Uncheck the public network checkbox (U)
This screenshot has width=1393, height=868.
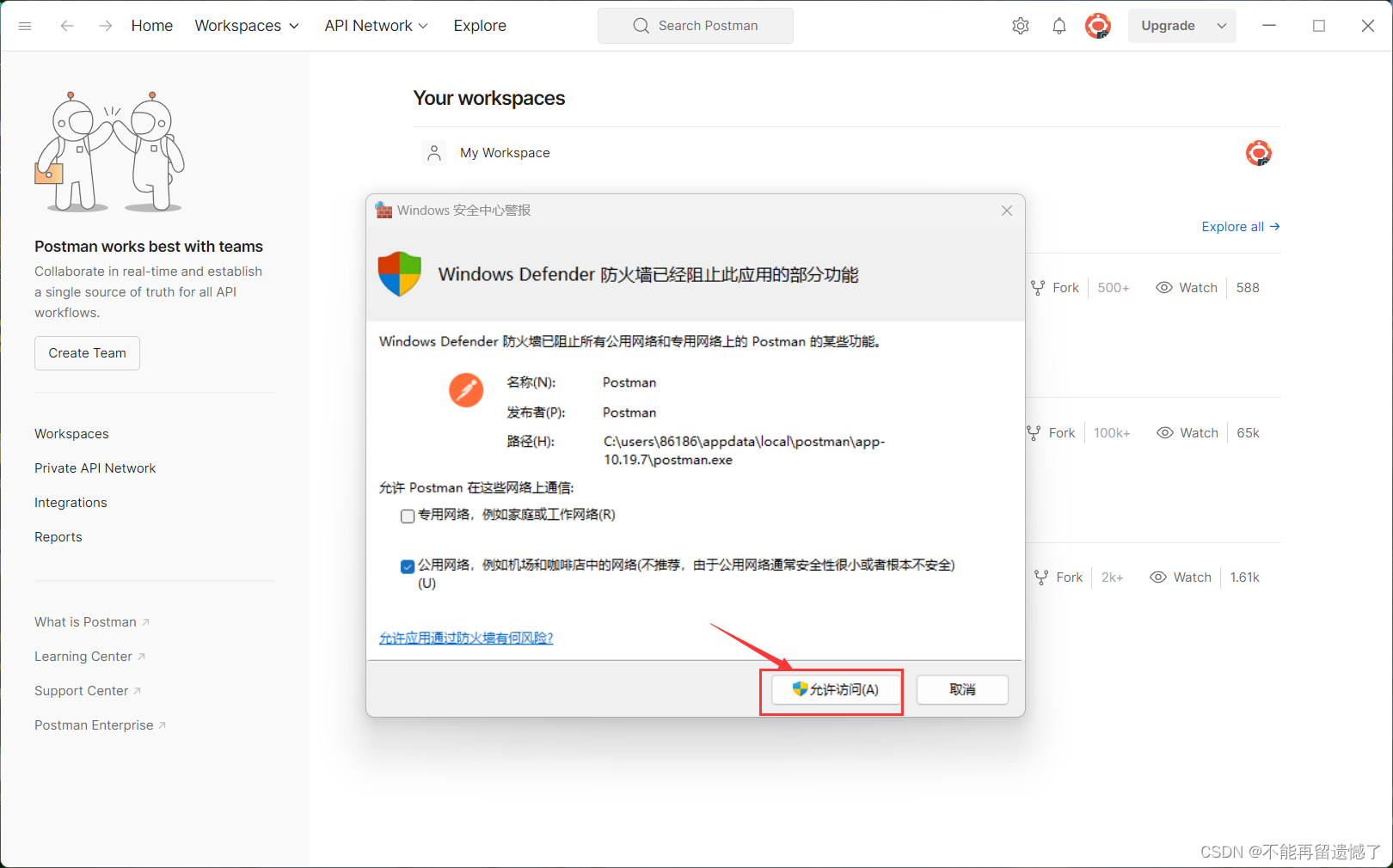[x=408, y=566]
